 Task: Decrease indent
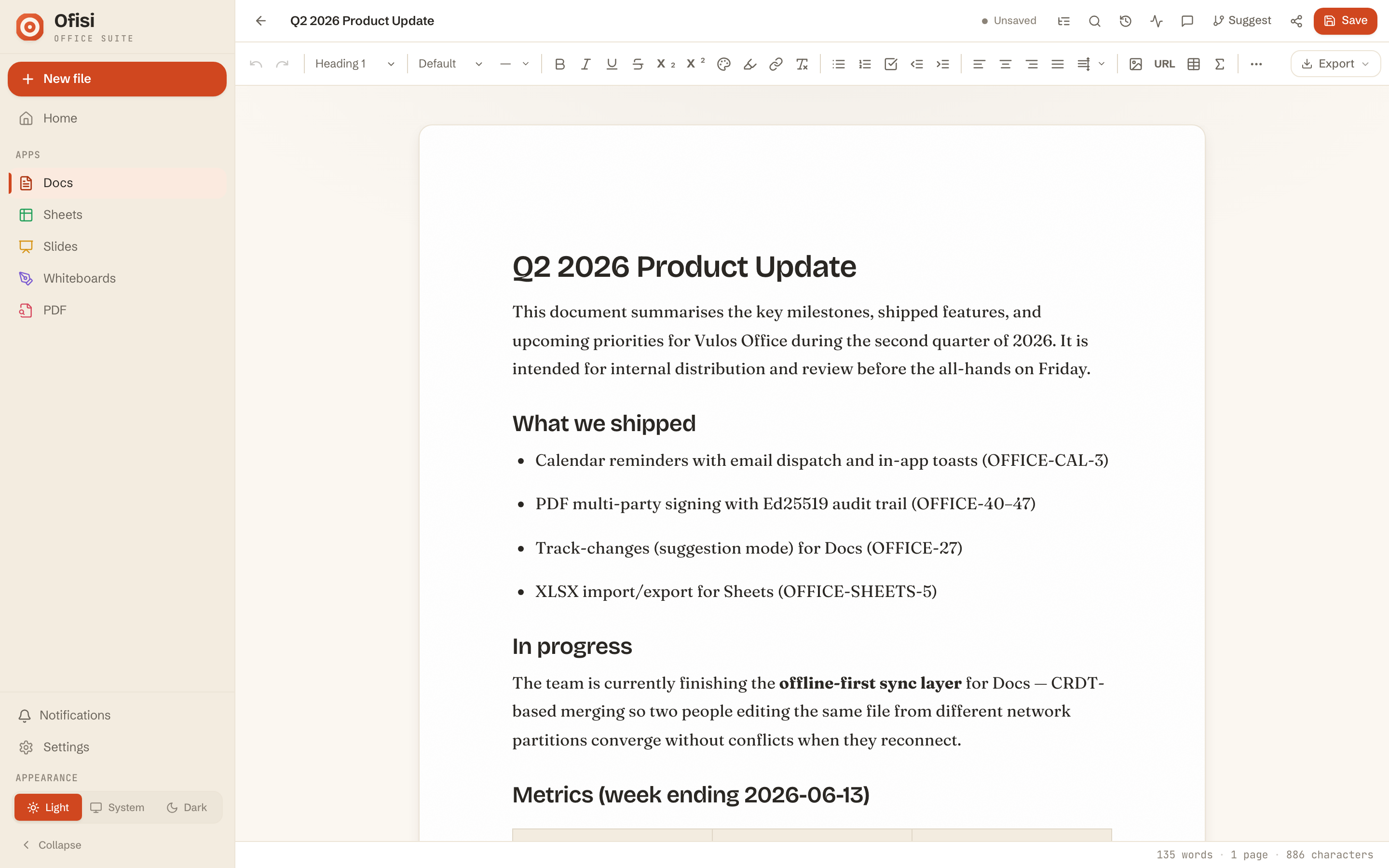click(x=917, y=64)
